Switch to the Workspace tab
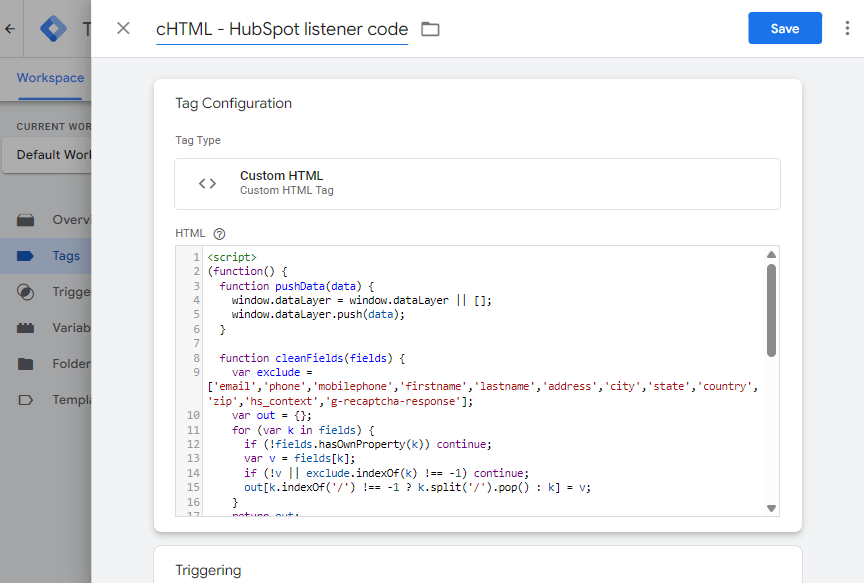This screenshot has height=583, width=864. pyautogui.click(x=50, y=78)
